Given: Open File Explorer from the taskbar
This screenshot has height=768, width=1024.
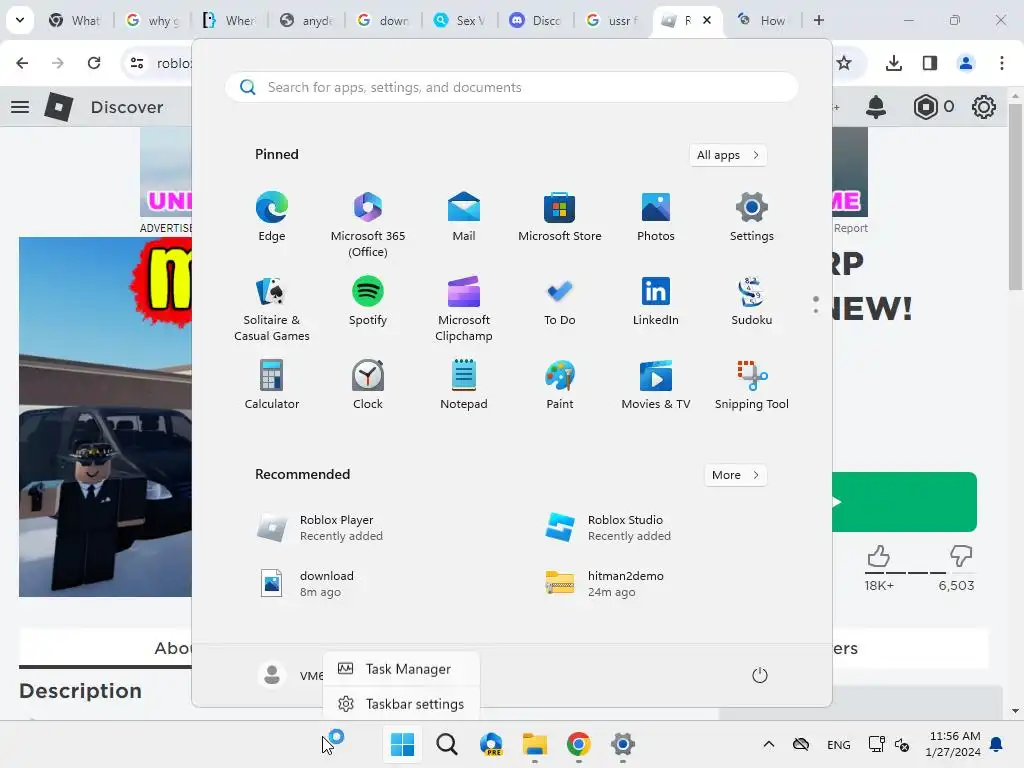Looking at the screenshot, I should [535, 744].
